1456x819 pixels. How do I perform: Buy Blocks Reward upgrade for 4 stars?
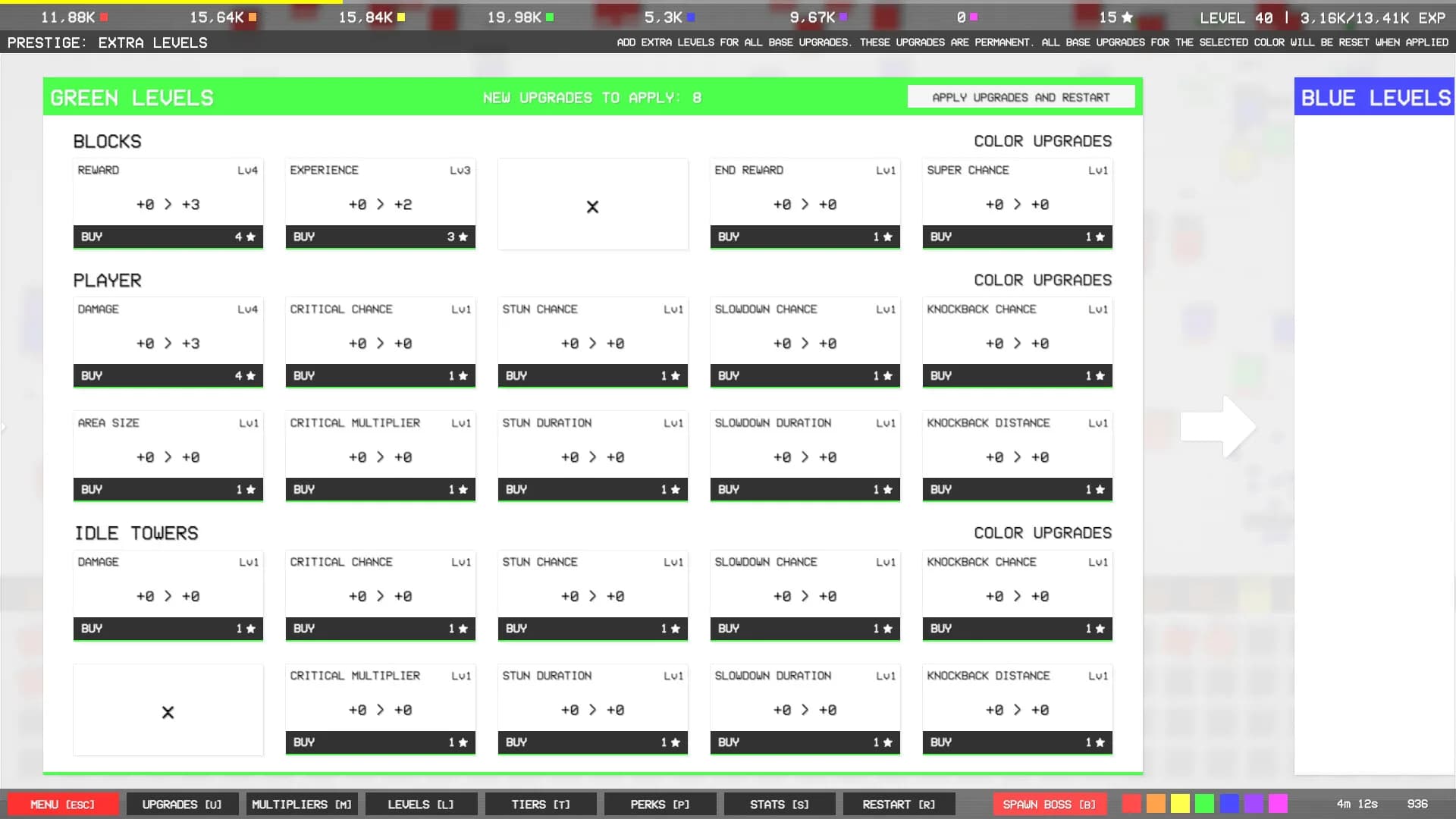pos(168,237)
